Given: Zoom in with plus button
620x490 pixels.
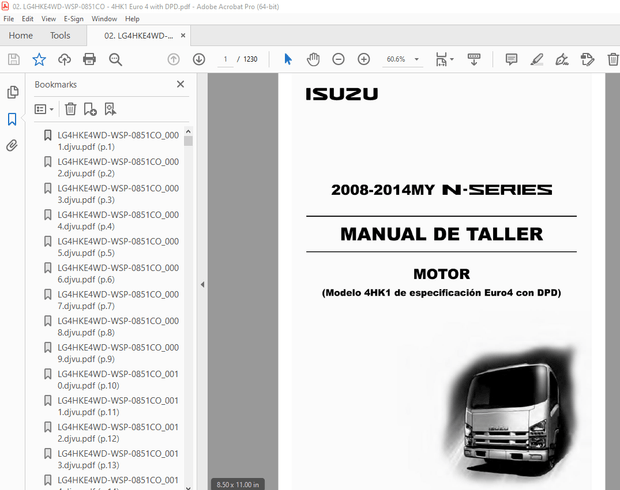Looking at the screenshot, I should pyautogui.click(x=364, y=59).
